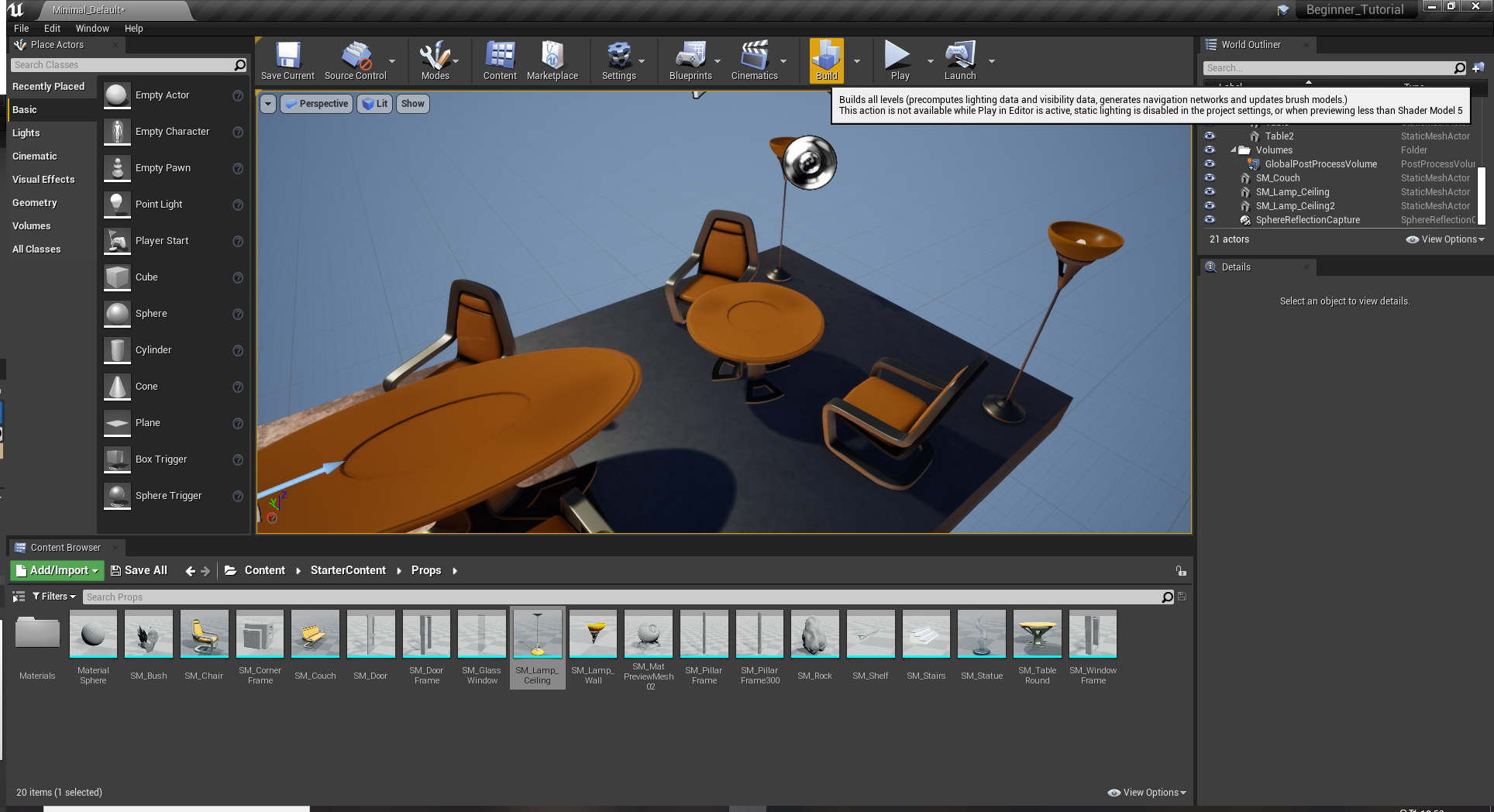Click the World Outliner add-folder icon
Viewport: 1494px width, 812px height.
click(x=1478, y=67)
